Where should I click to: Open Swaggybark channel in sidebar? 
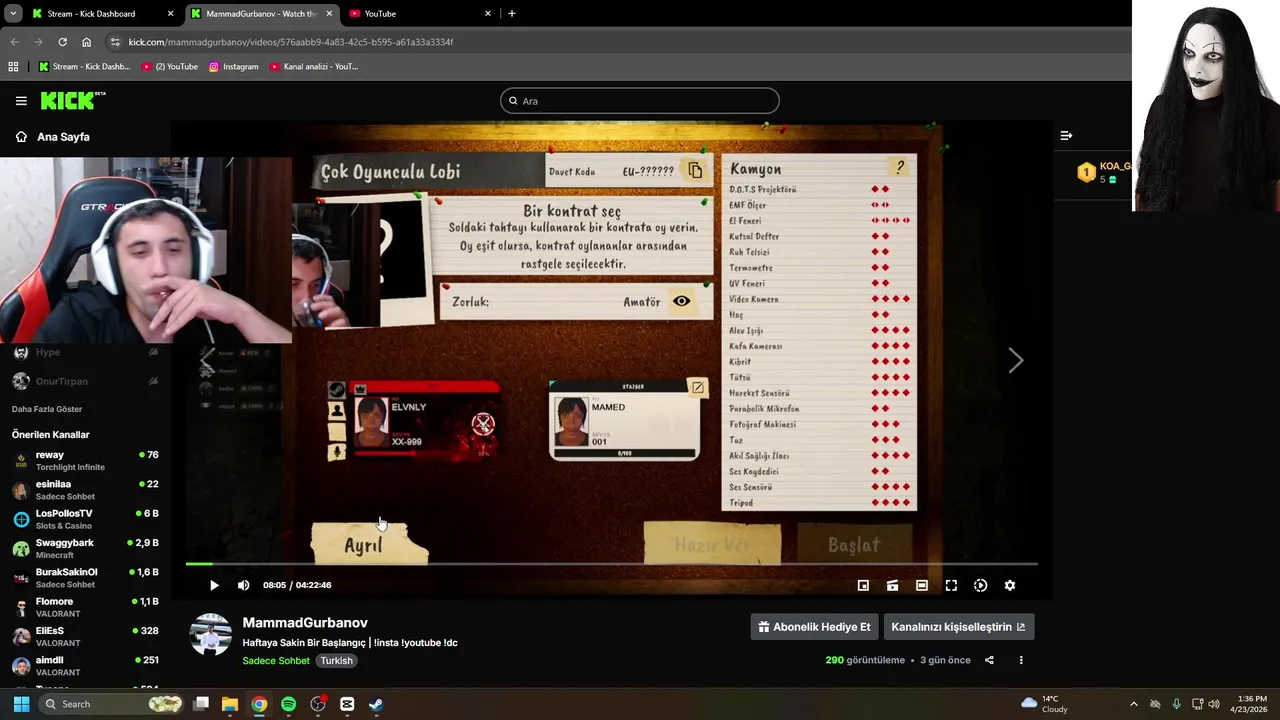[x=85, y=548]
